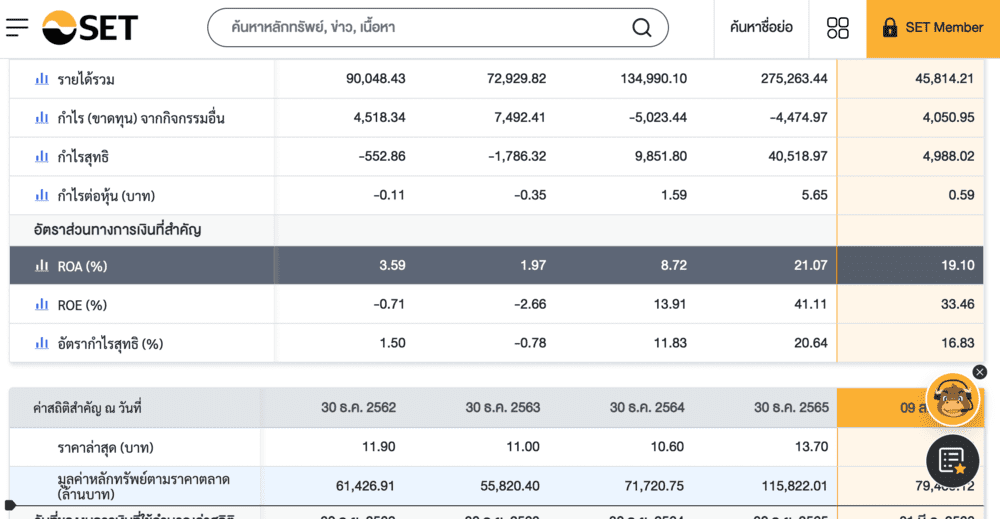Click chart icon beside กำไรต่อหุ้น (บาท)
This screenshot has height=519, width=1000.
pyautogui.click(x=42, y=196)
